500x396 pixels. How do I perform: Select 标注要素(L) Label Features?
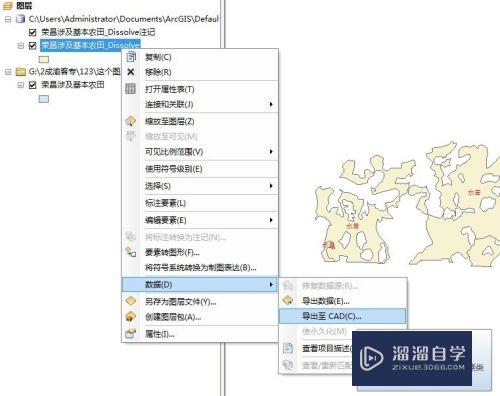click(x=200, y=203)
